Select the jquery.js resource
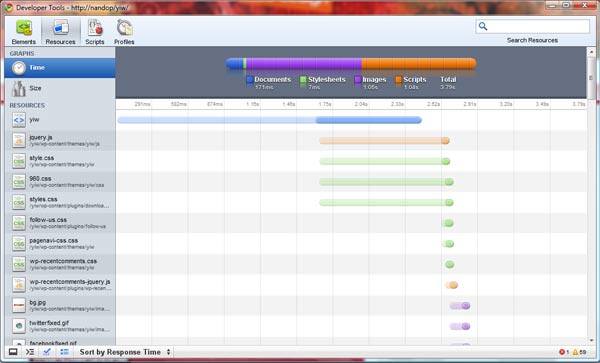The image size is (600, 363). [x=60, y=140]
